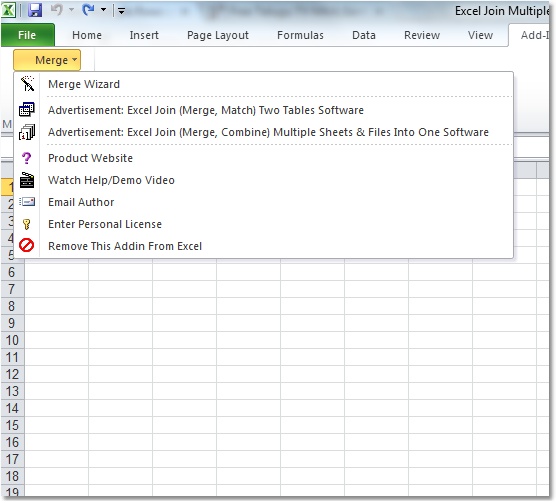
Task: Redo the last action
Action: pyautogui.click(x=88, y=10)
